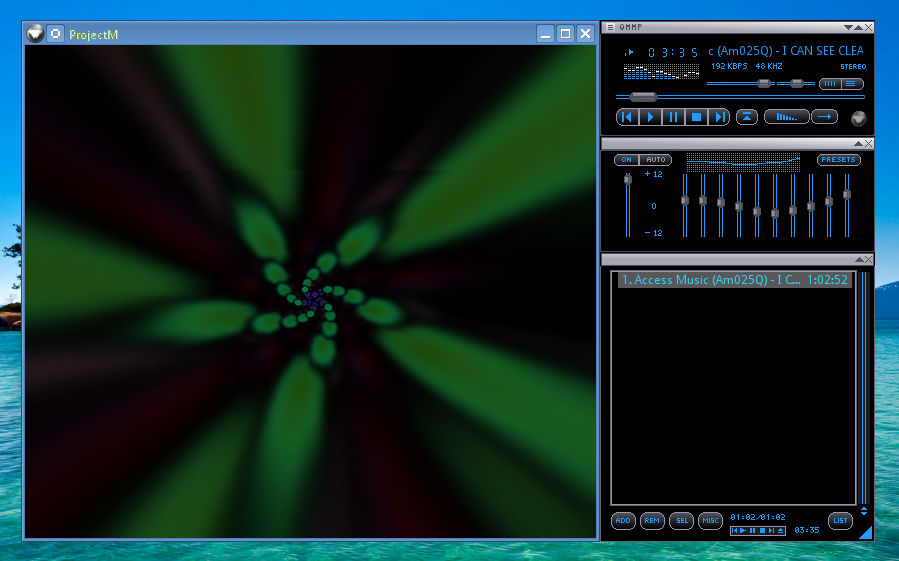The width and height of the screenshot is (899, 561).
Task: Click the scrolling song title 'I CAN SEE CLEA'
Action: 786,51
